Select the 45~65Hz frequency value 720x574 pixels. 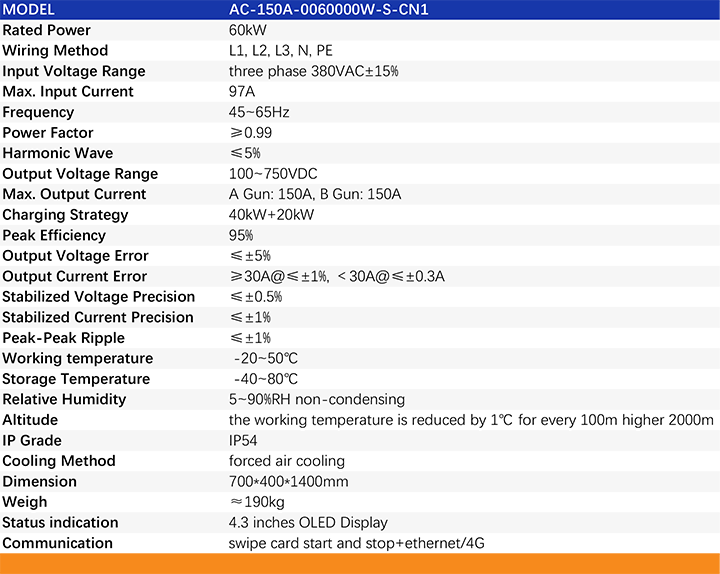pos(259,112)
